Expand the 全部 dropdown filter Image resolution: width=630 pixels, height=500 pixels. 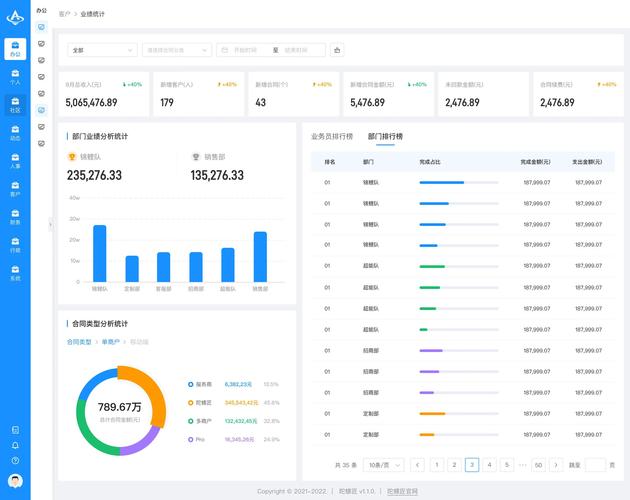click(x=102, y=49)
